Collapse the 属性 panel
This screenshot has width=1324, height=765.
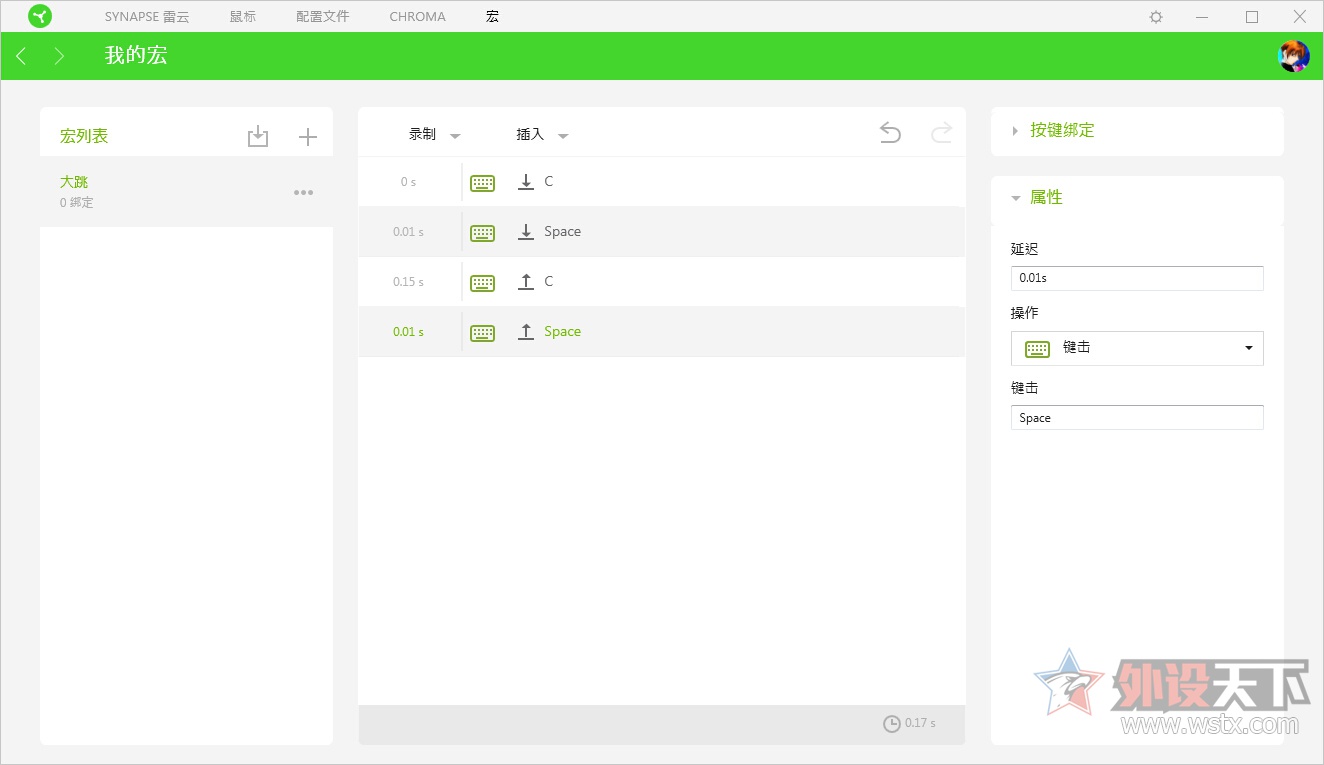(1046, 198)
